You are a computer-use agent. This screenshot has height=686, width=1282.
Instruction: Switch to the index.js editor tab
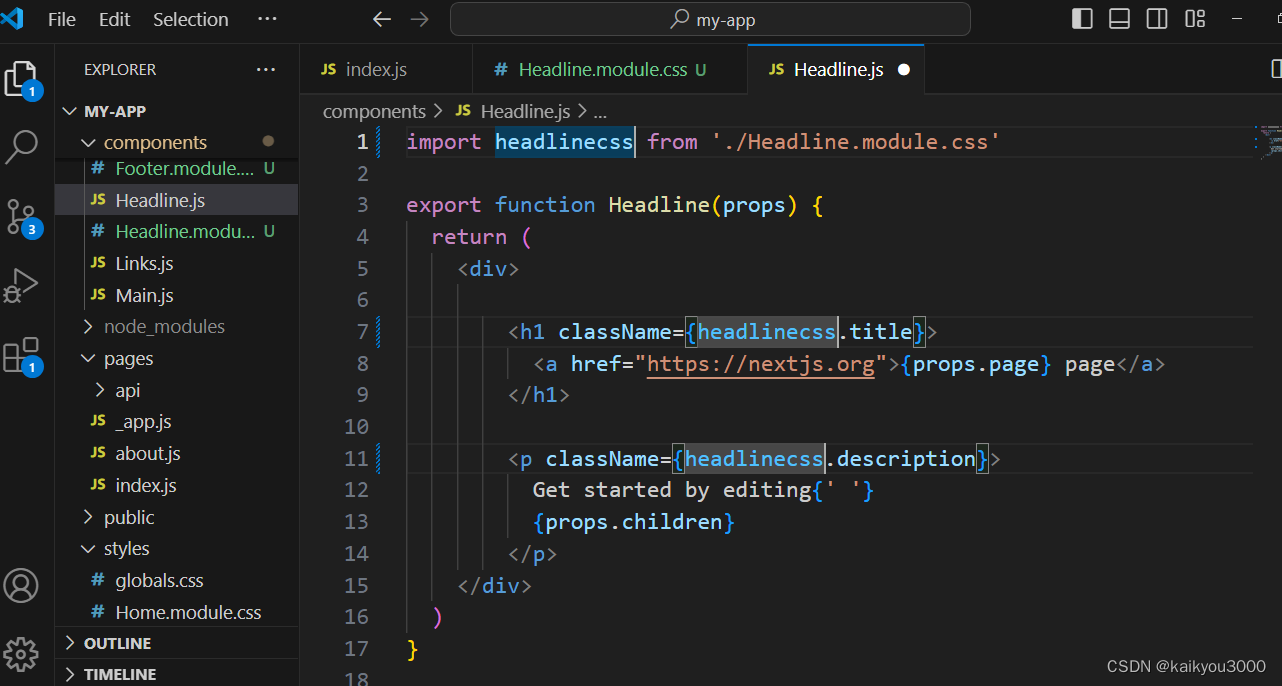pyautogui.click(x=386, y=70)
